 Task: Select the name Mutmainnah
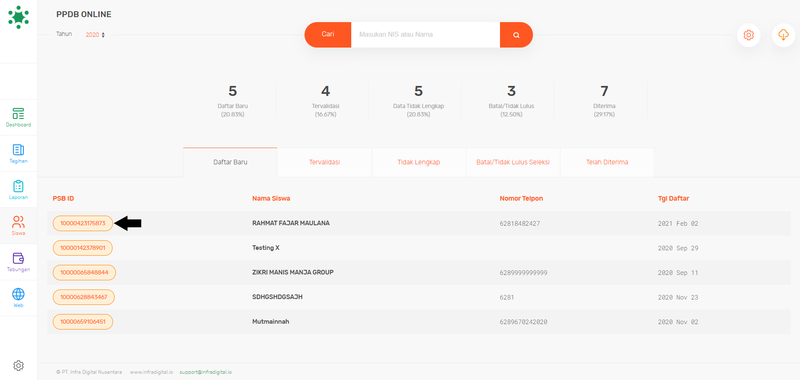(271, 322)
